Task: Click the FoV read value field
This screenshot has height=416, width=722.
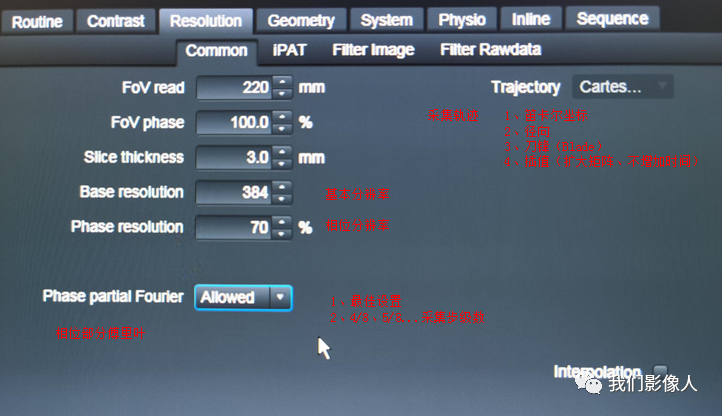Action: (x=234, y=88)
